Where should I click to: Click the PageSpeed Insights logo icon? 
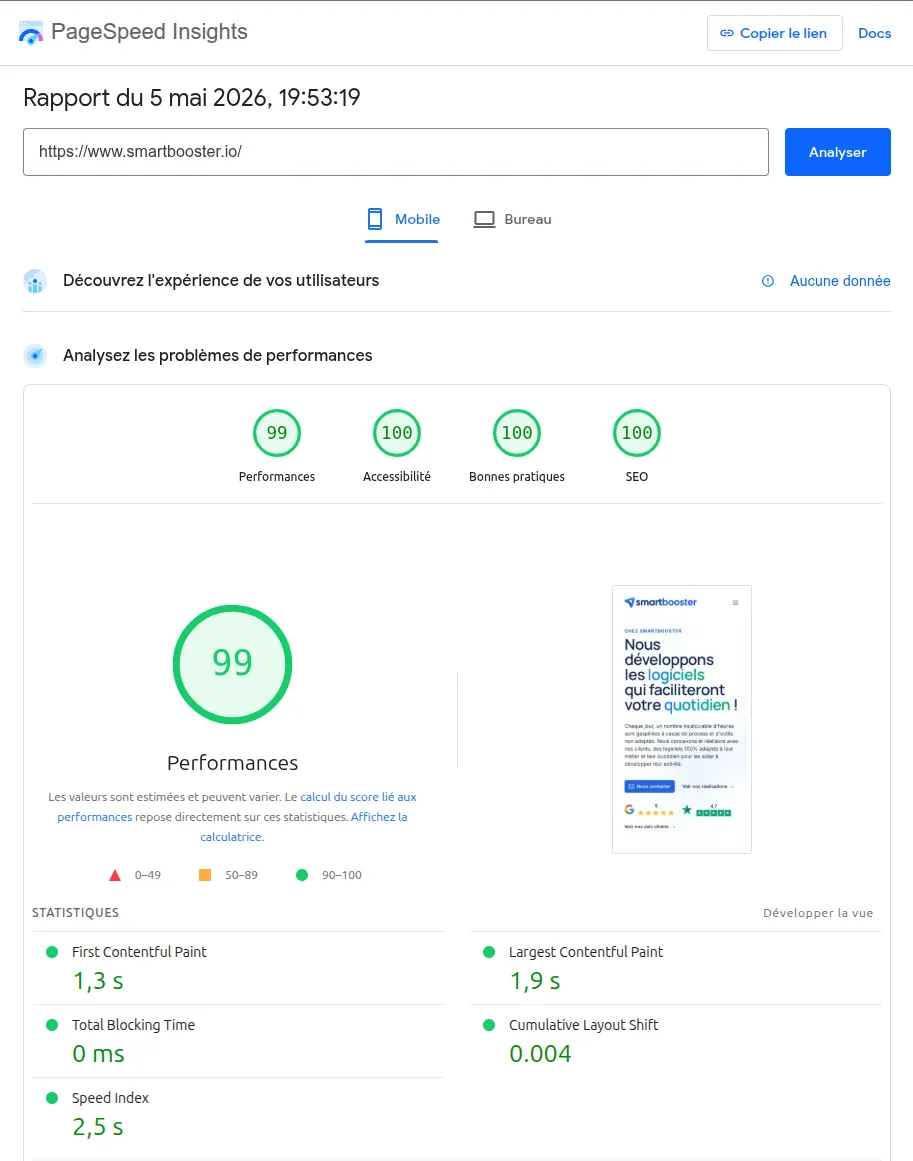30,33
